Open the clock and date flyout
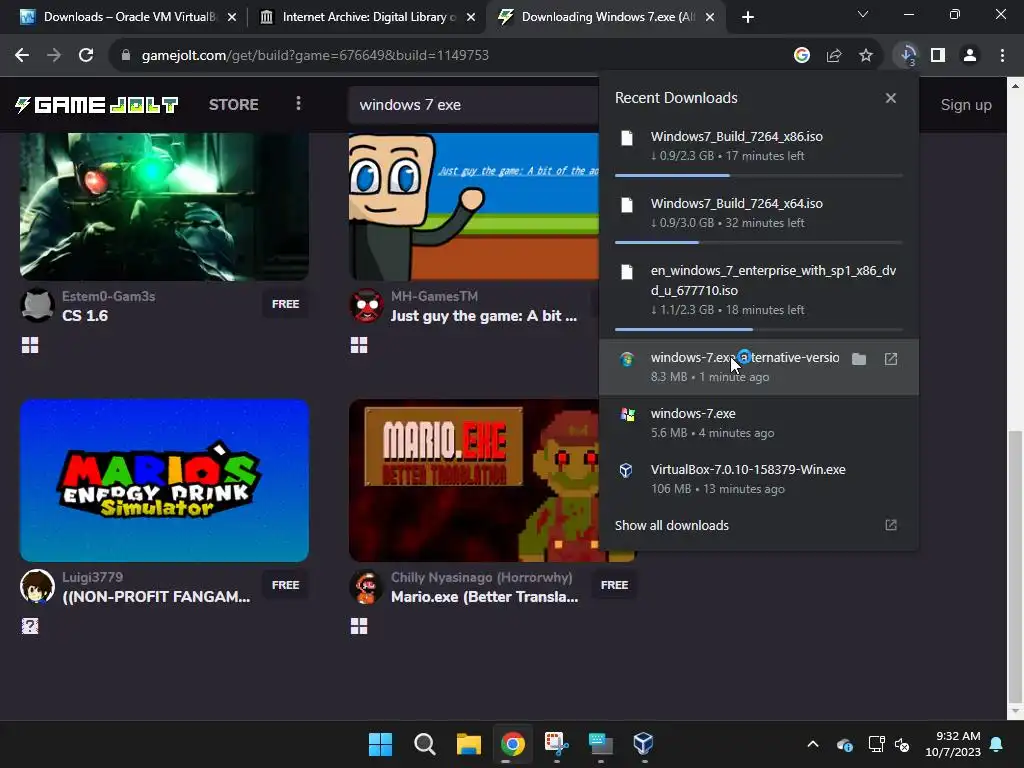This screenshot has width=1024, height=768. (x=953, y=744)
